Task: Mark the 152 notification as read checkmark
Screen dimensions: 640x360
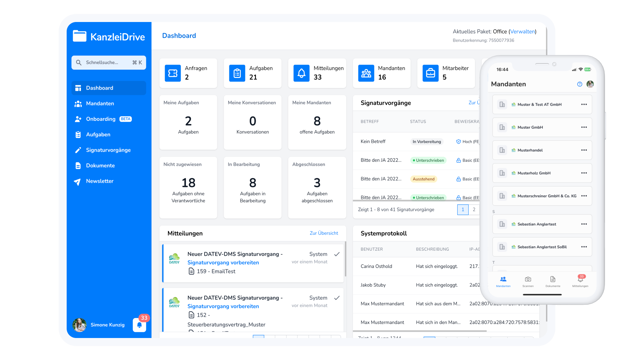Action: coord(337,298)
